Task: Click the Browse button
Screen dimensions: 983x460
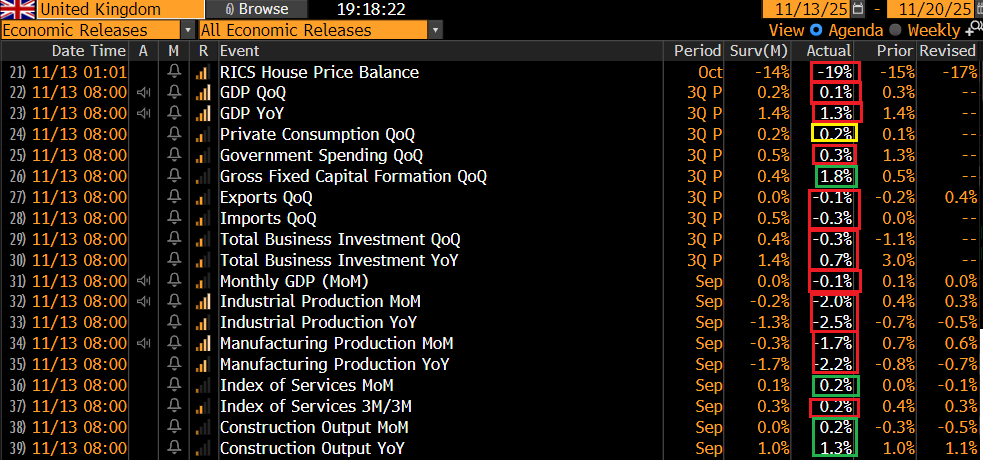Action: [255, 9]
